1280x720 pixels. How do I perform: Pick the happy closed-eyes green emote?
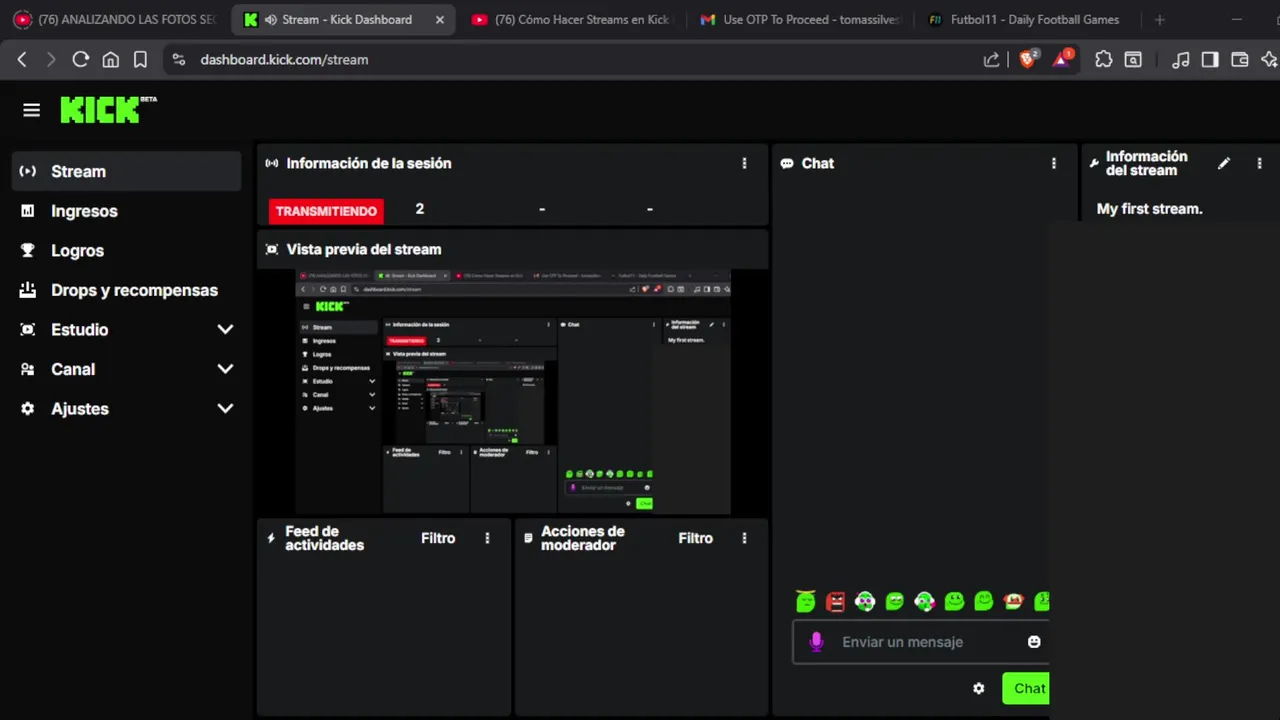984,601
